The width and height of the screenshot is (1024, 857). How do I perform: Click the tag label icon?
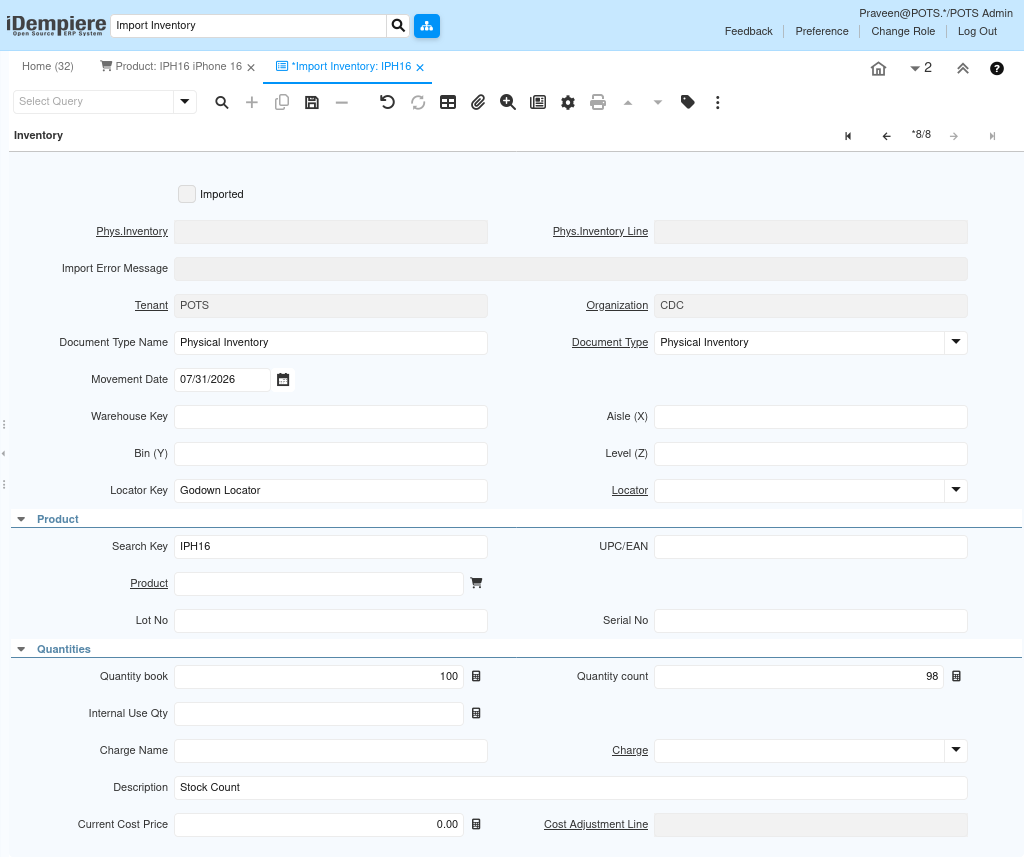[688, 102]
